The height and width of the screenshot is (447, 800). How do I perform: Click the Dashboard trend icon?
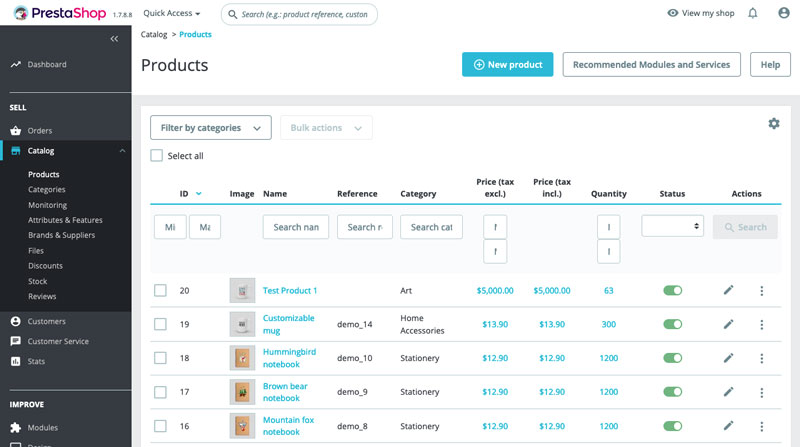point(16,64)
